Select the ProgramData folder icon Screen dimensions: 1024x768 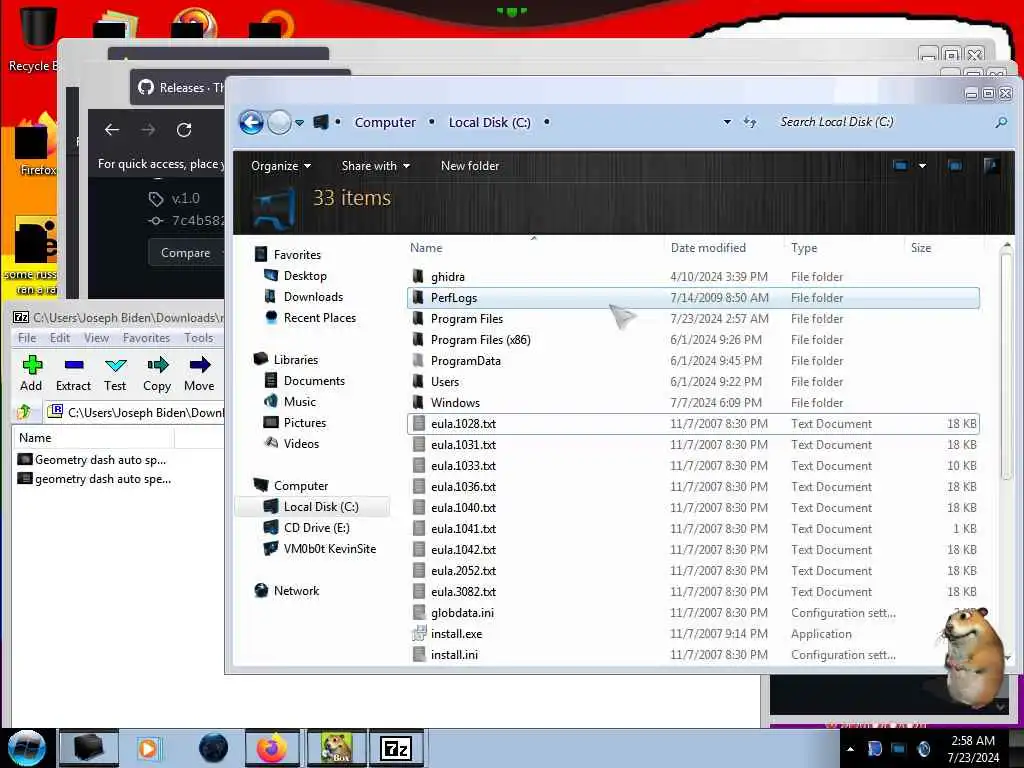pyautogui.click(x=419, y=360)
